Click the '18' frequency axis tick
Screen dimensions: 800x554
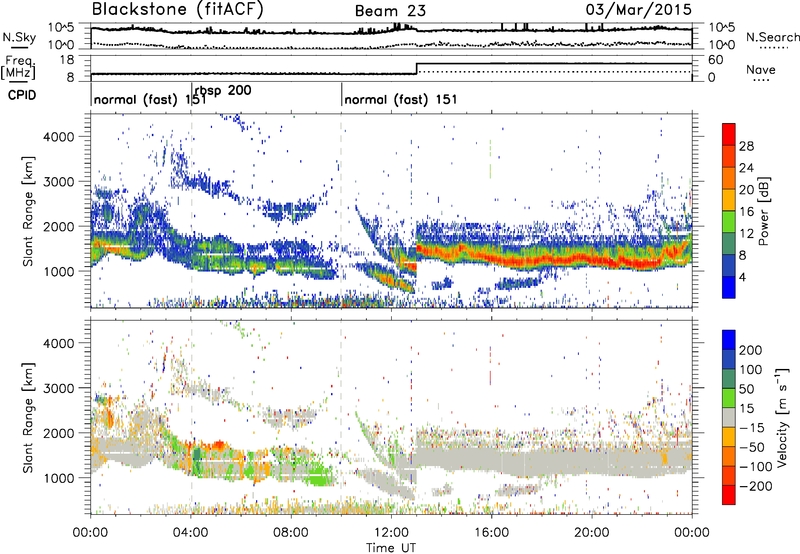click(67, 60)
